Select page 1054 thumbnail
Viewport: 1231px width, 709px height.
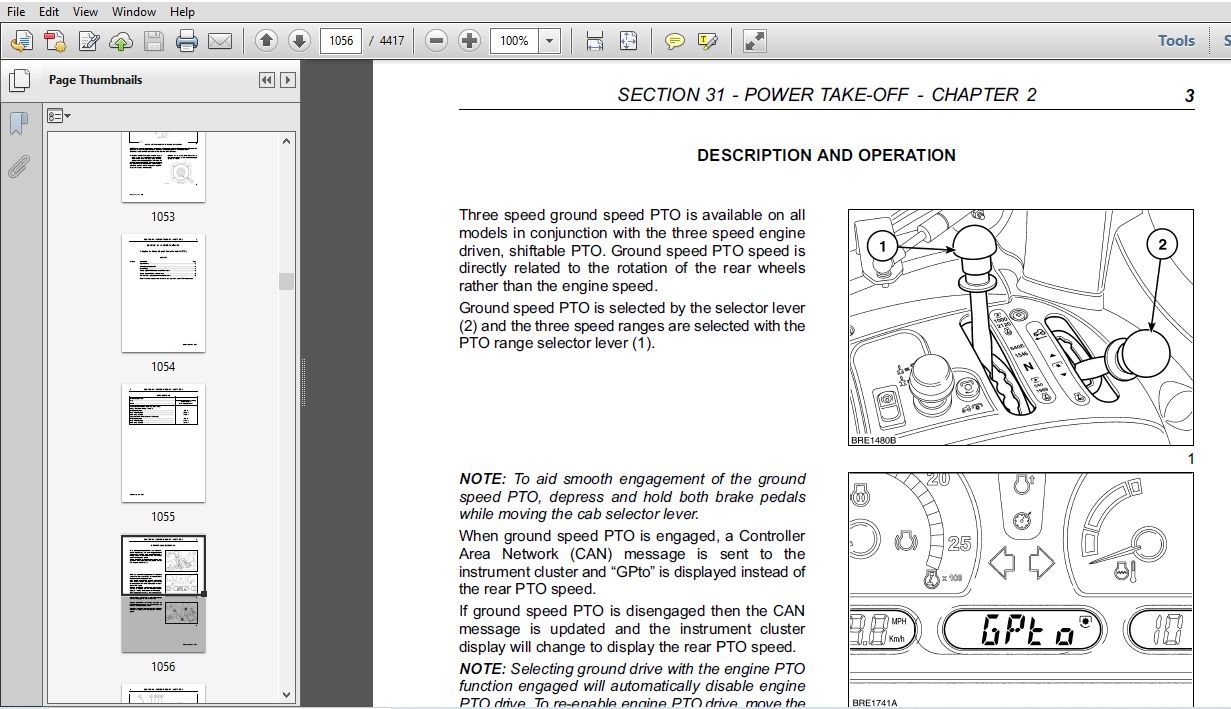163,293
